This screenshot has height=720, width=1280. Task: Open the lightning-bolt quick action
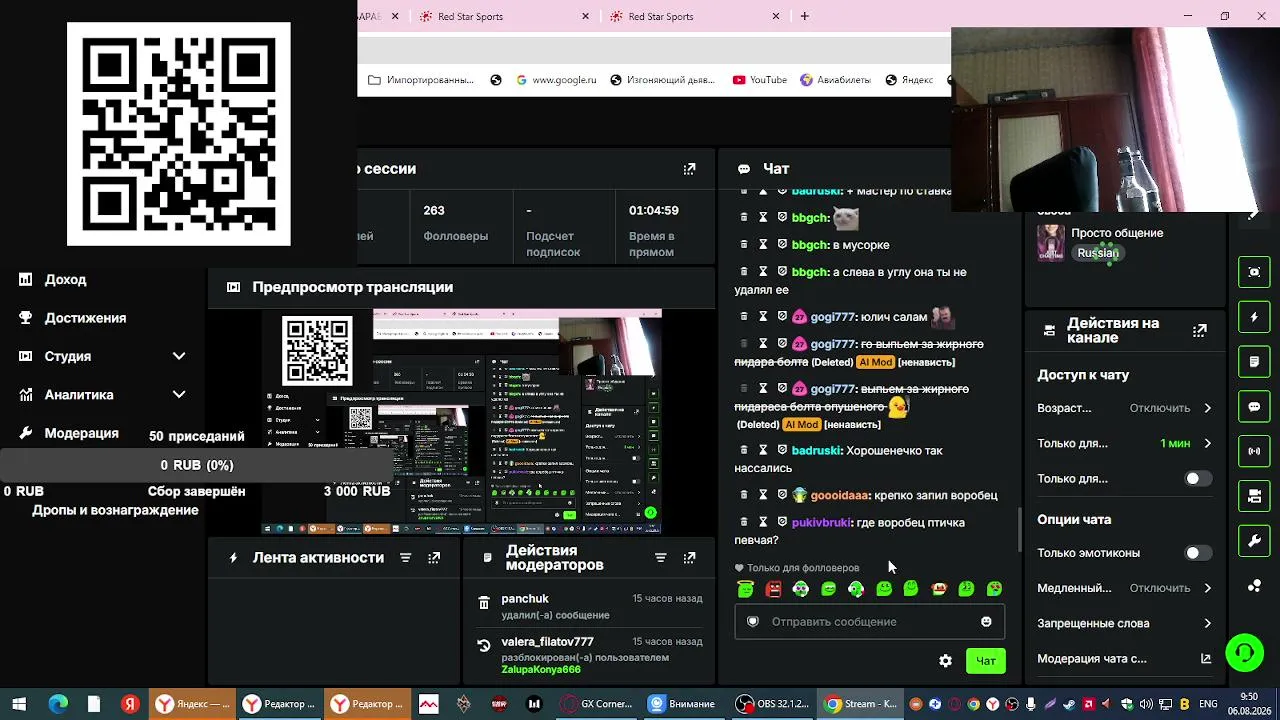(x=1254, y=317)
